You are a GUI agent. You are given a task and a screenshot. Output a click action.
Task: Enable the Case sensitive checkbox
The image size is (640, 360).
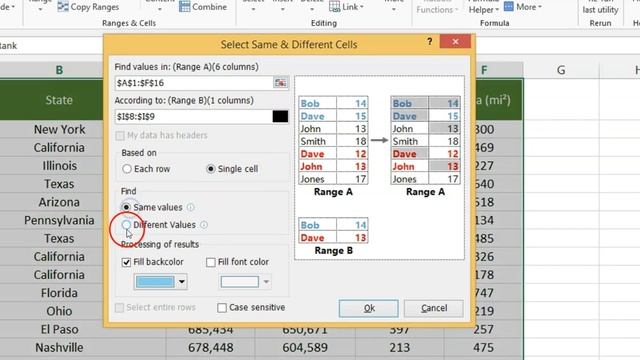point(222,308)
